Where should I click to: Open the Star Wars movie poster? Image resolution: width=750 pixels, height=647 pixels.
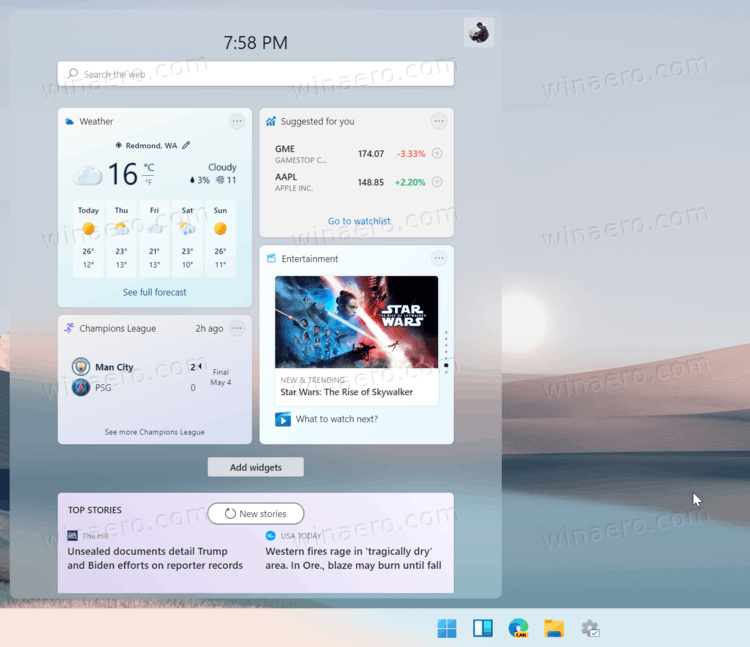[x=356, y=322]
